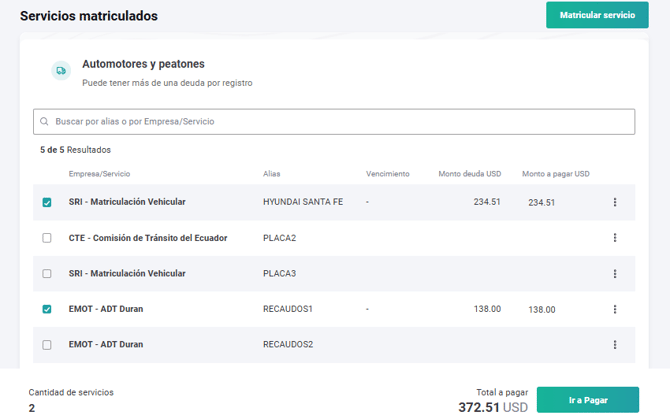
Task: Click the magnifier icon in search box
Action: [45, 122]
